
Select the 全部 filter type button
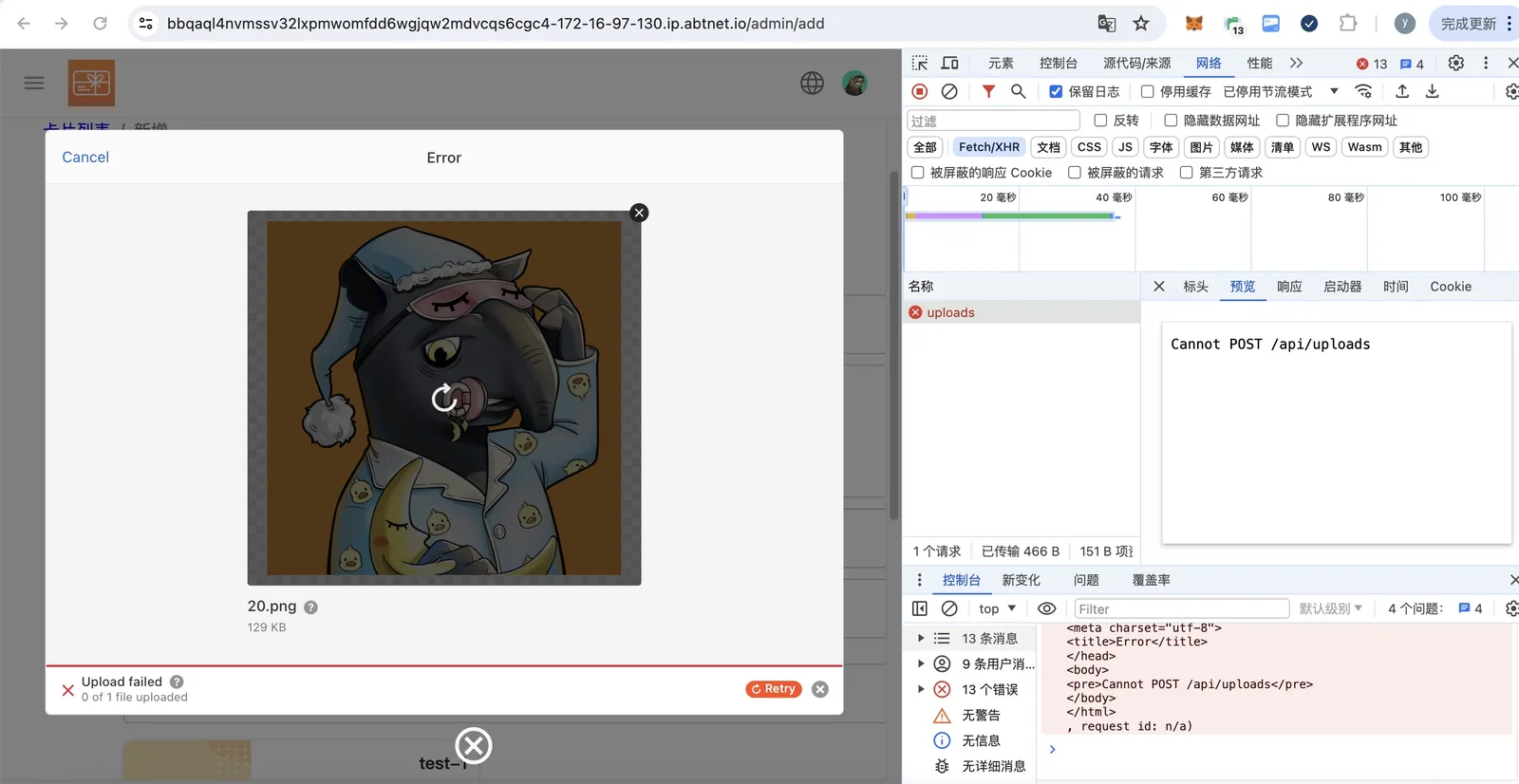pos(925,147)
